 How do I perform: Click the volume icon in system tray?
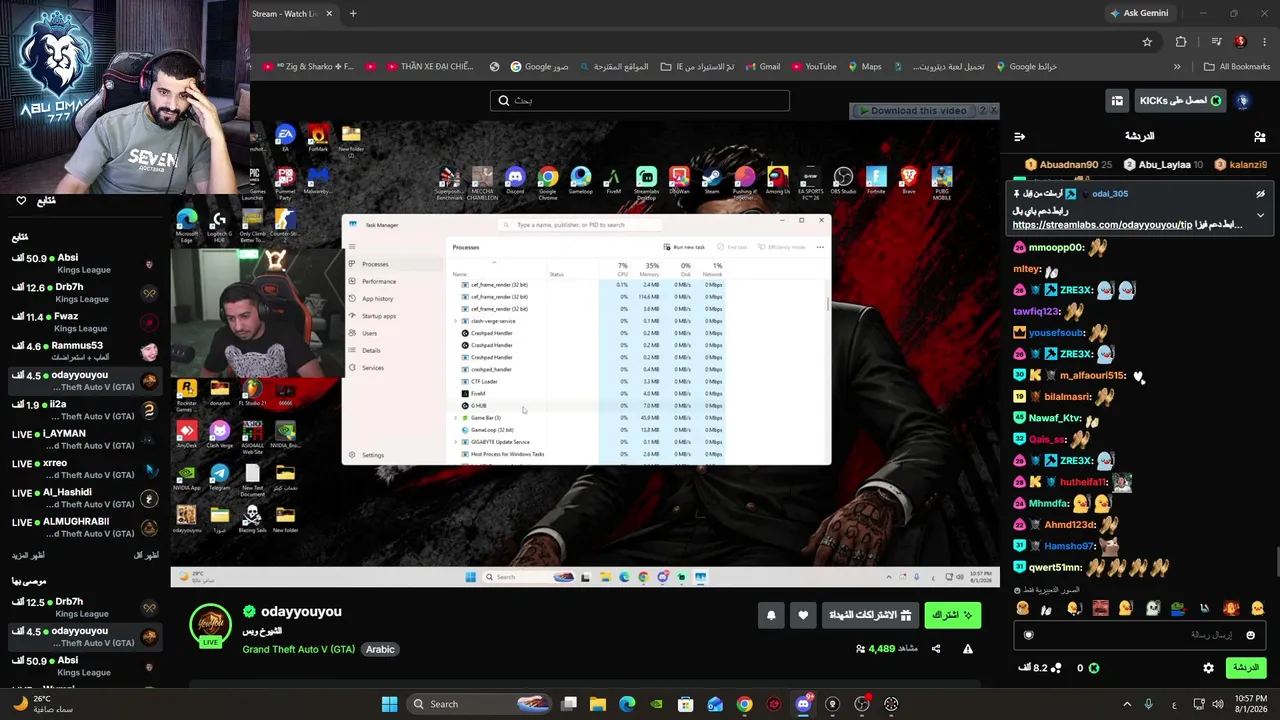[1217, 704]
